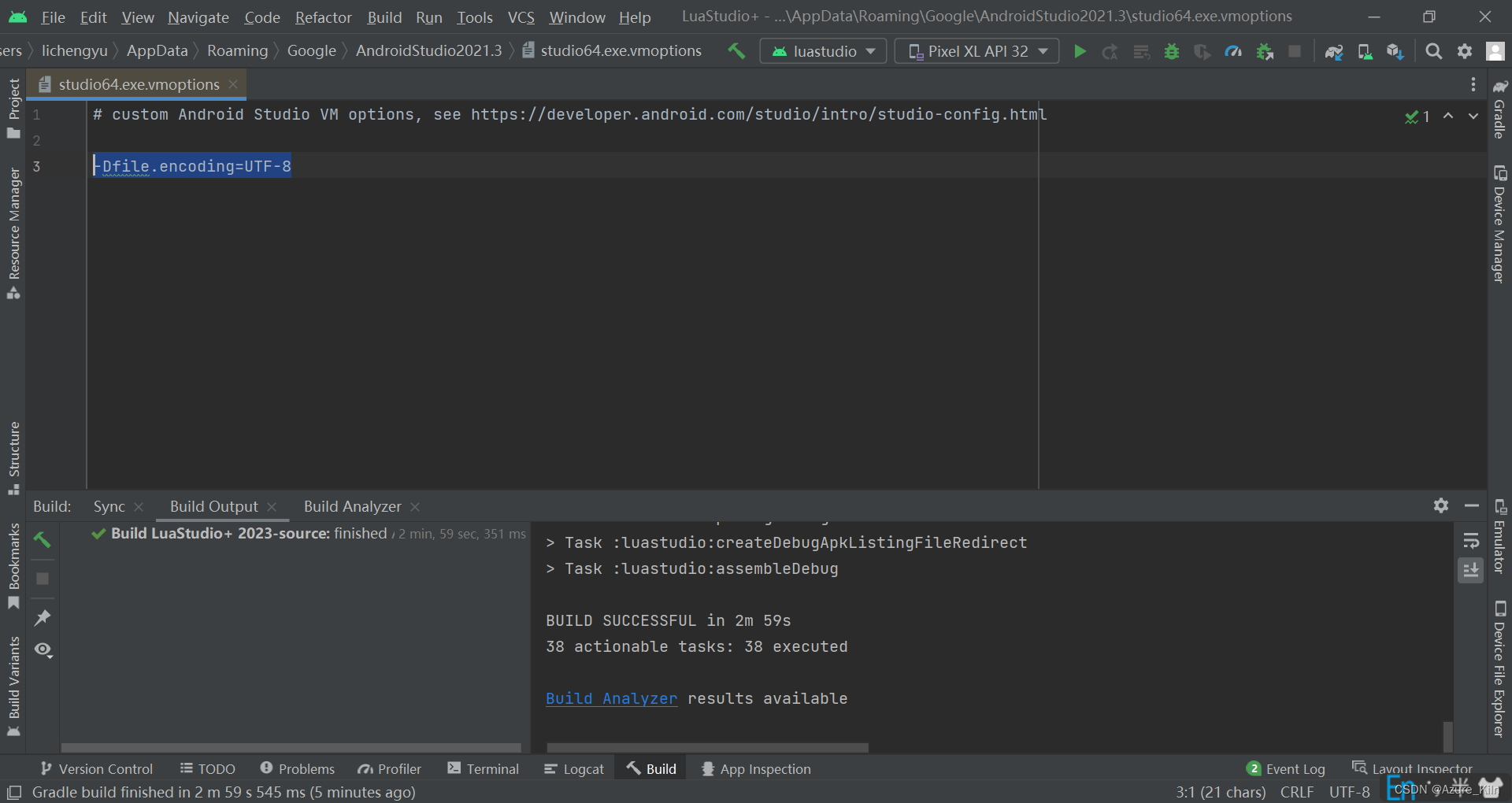Image resolution: width=1512 pixels, height=803 pixels.
Task: Debug the luastudio app
Action: click(x=1171, y=50)
